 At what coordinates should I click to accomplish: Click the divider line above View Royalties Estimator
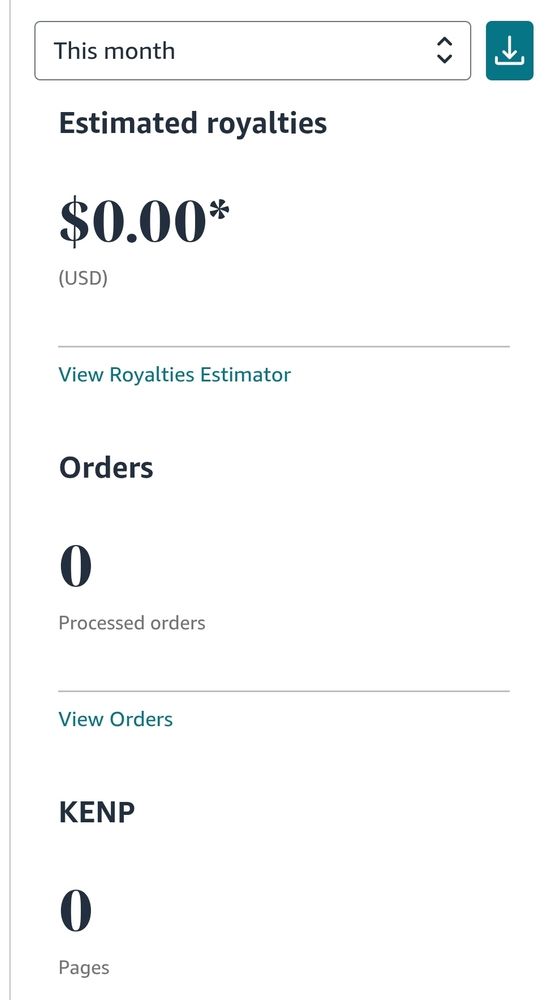(x=284, y=347)
